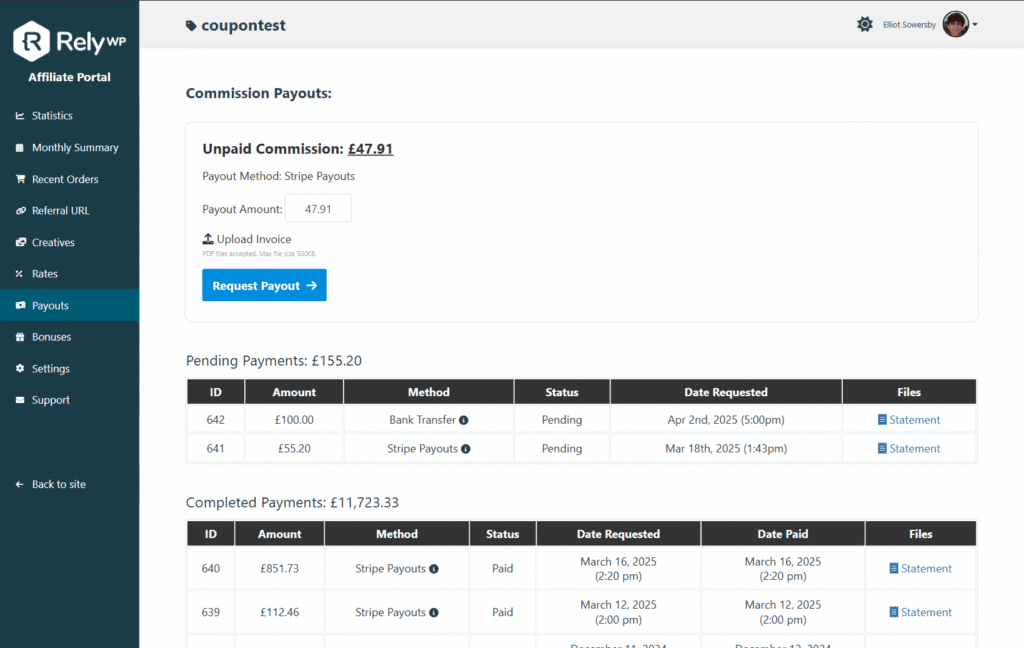The width and height of the screenshot is (1024, 648).
Task: Click the statement document icon for payment 639
Action: pos(894,612)
